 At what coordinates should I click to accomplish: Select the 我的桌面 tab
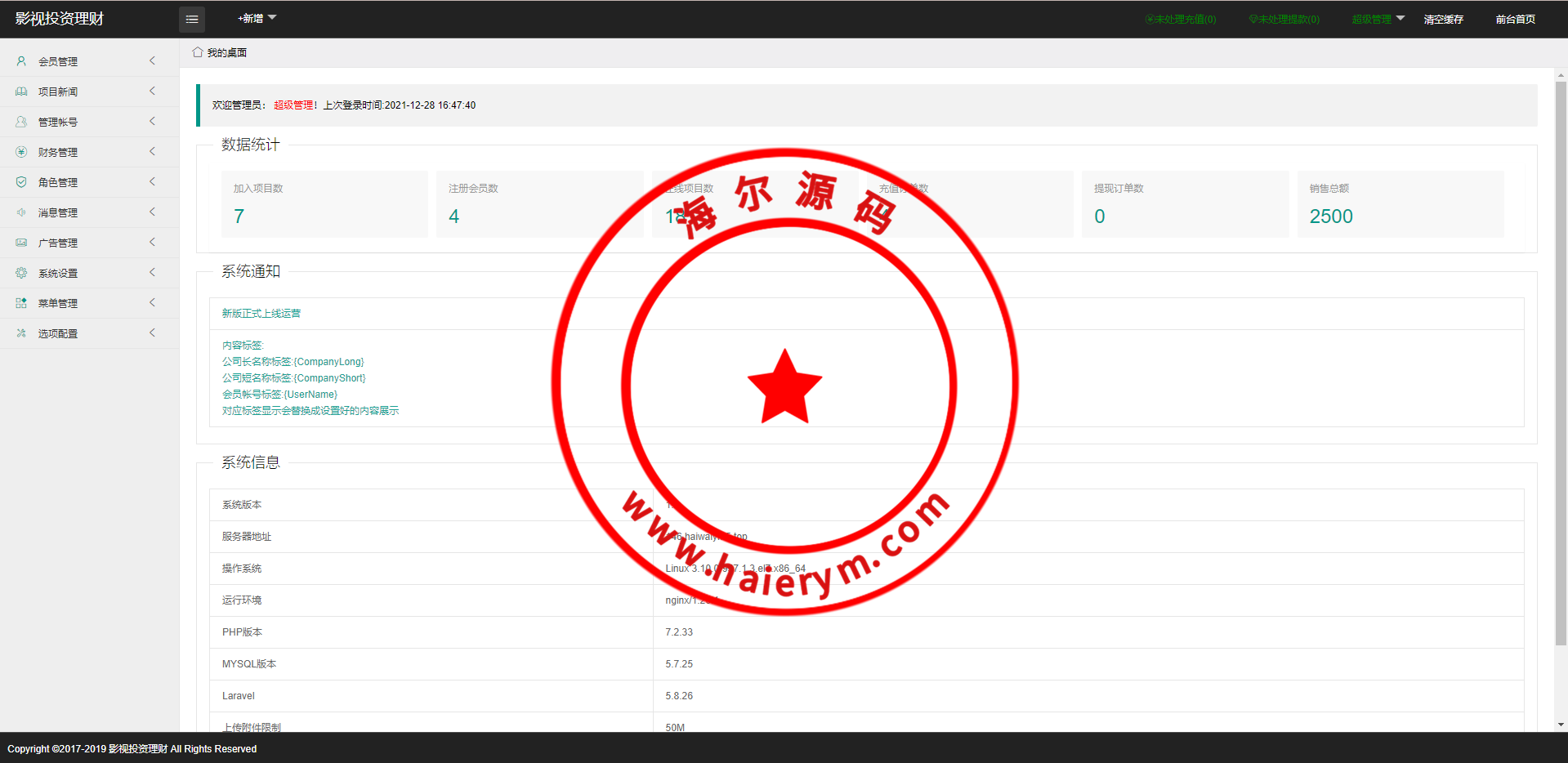point(226,53)
